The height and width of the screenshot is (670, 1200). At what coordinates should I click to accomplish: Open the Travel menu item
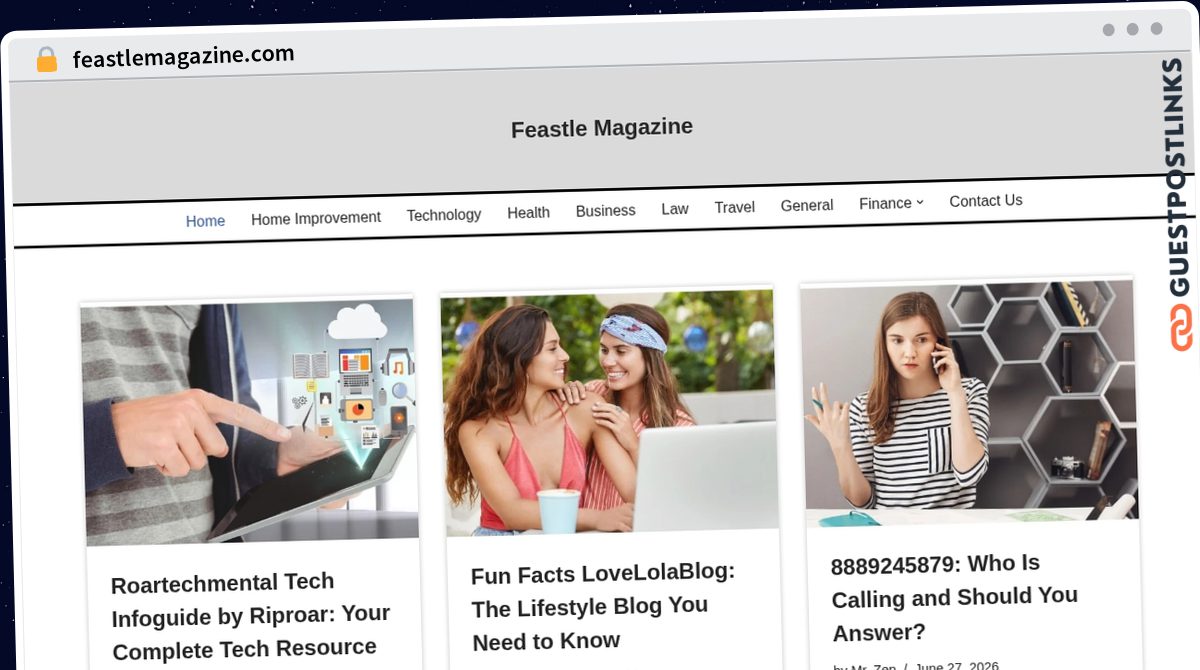pos(734,207)
